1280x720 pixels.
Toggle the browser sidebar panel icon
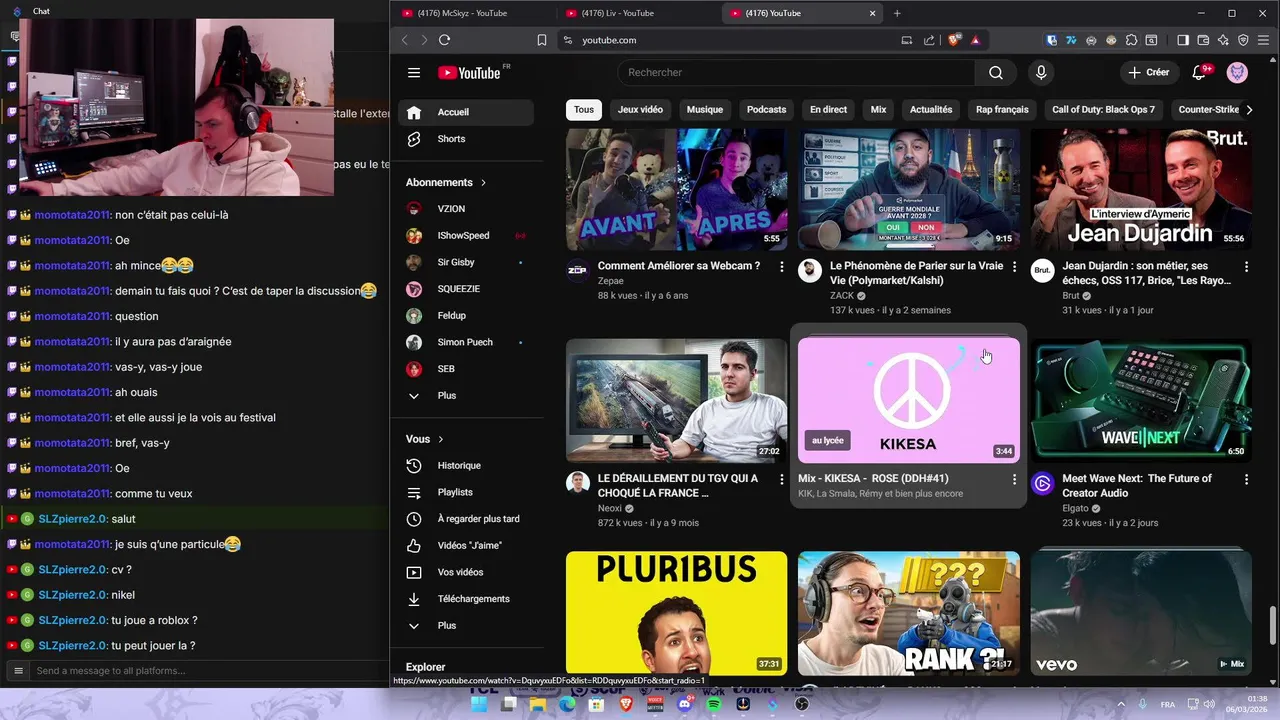[x=1183, y=40]
